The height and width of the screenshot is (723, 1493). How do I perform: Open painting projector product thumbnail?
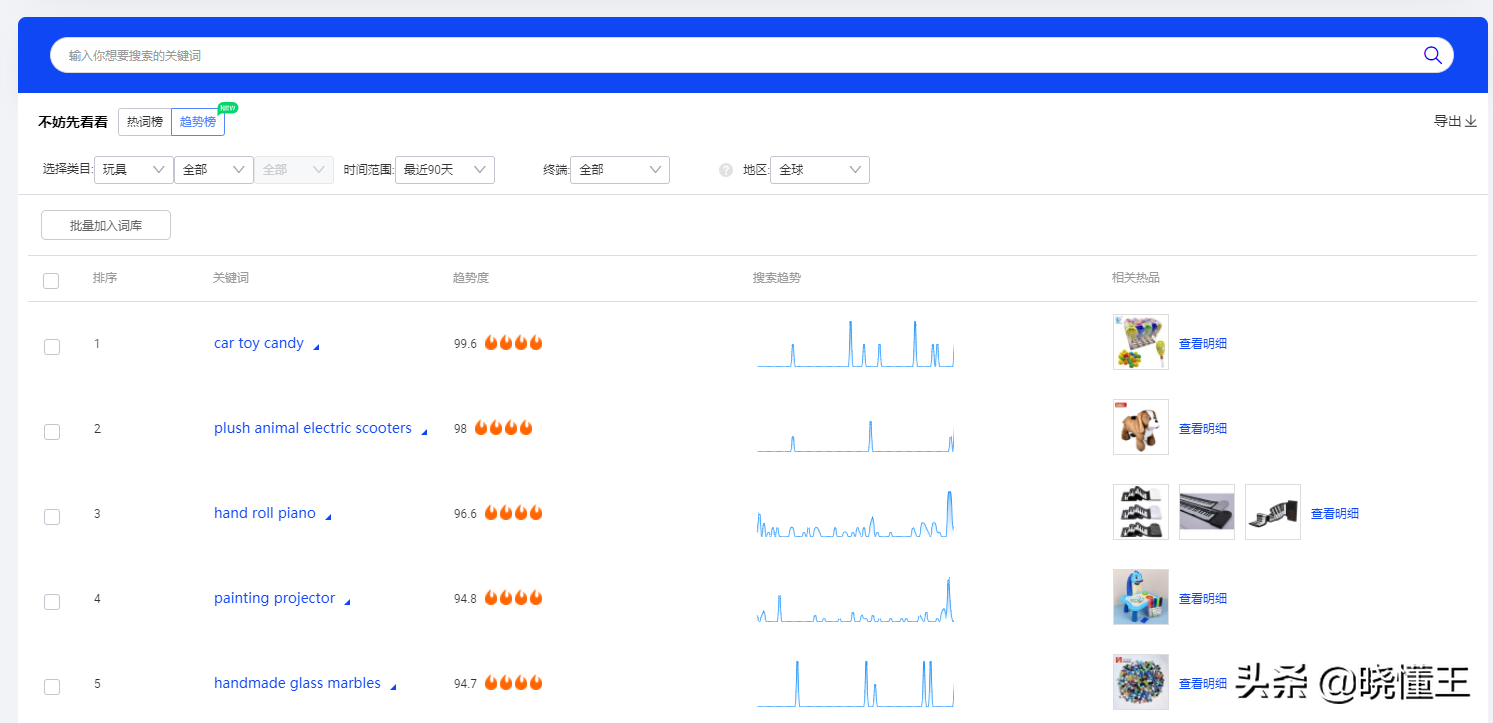click(1141, 597)
